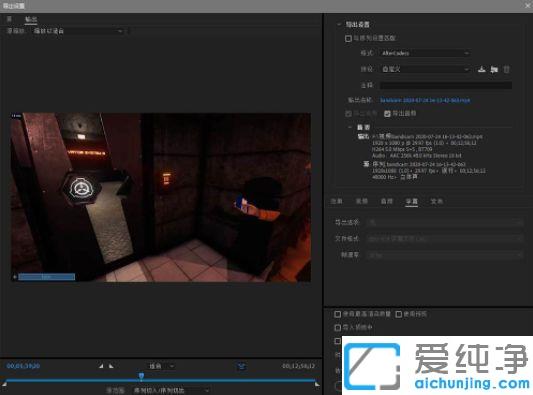Image resolution: width=533 pixels, height=395 pixels.
Task: Click inside the comments input field
Action: coord(446,85)
